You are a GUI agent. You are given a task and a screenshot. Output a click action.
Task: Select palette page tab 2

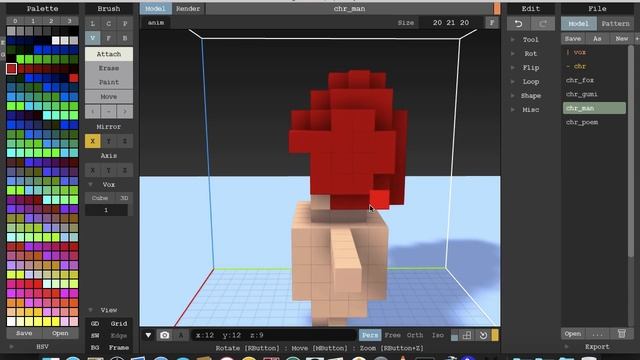51,21
